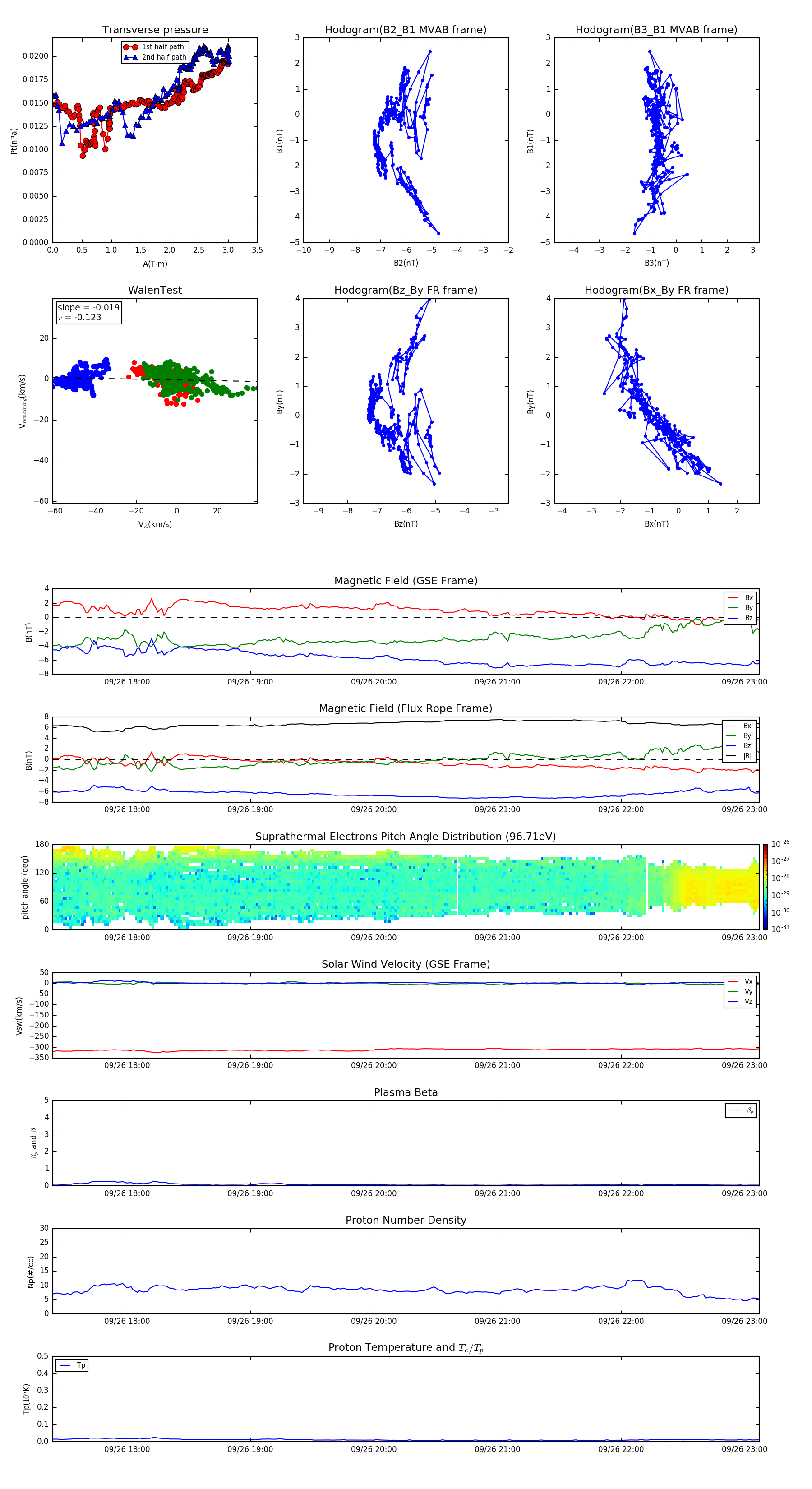Click the "Hodogram(Bx_By FR frame)" title
Viewport: 812px width, 1489px height.
pyautogui.click(x=656, y=290)
